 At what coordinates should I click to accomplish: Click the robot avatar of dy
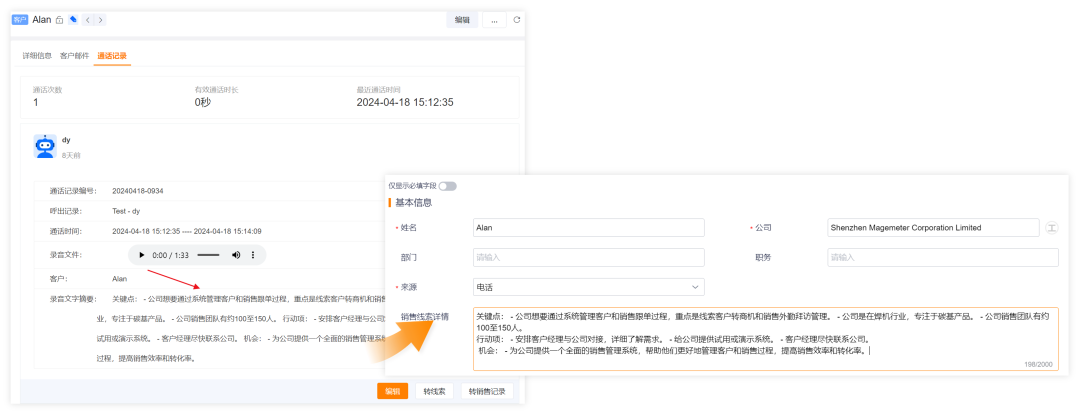[45, 146]
